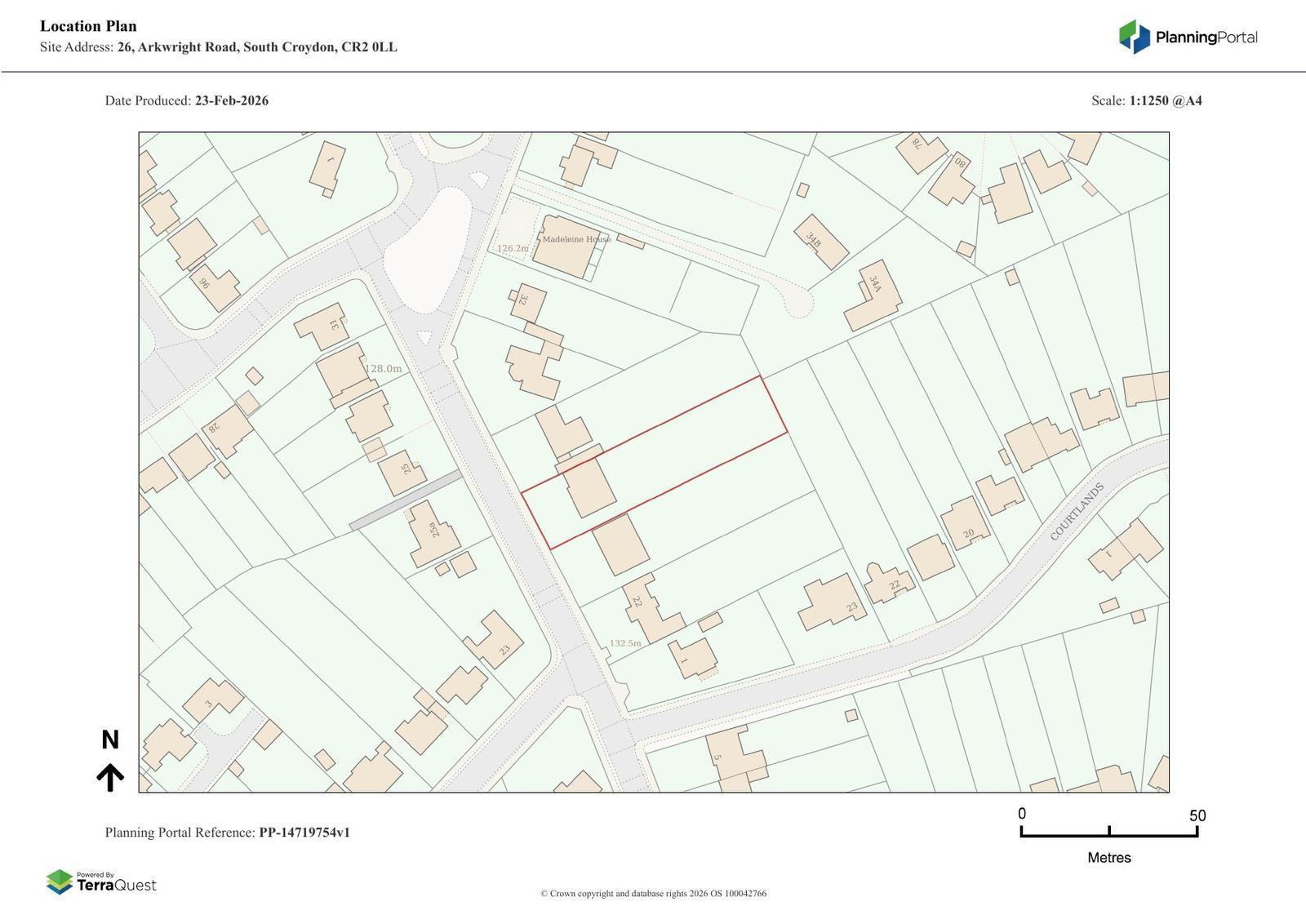Click the metres scale bar
This screenshot has height=924, width=1306.
click(1108, 832)
